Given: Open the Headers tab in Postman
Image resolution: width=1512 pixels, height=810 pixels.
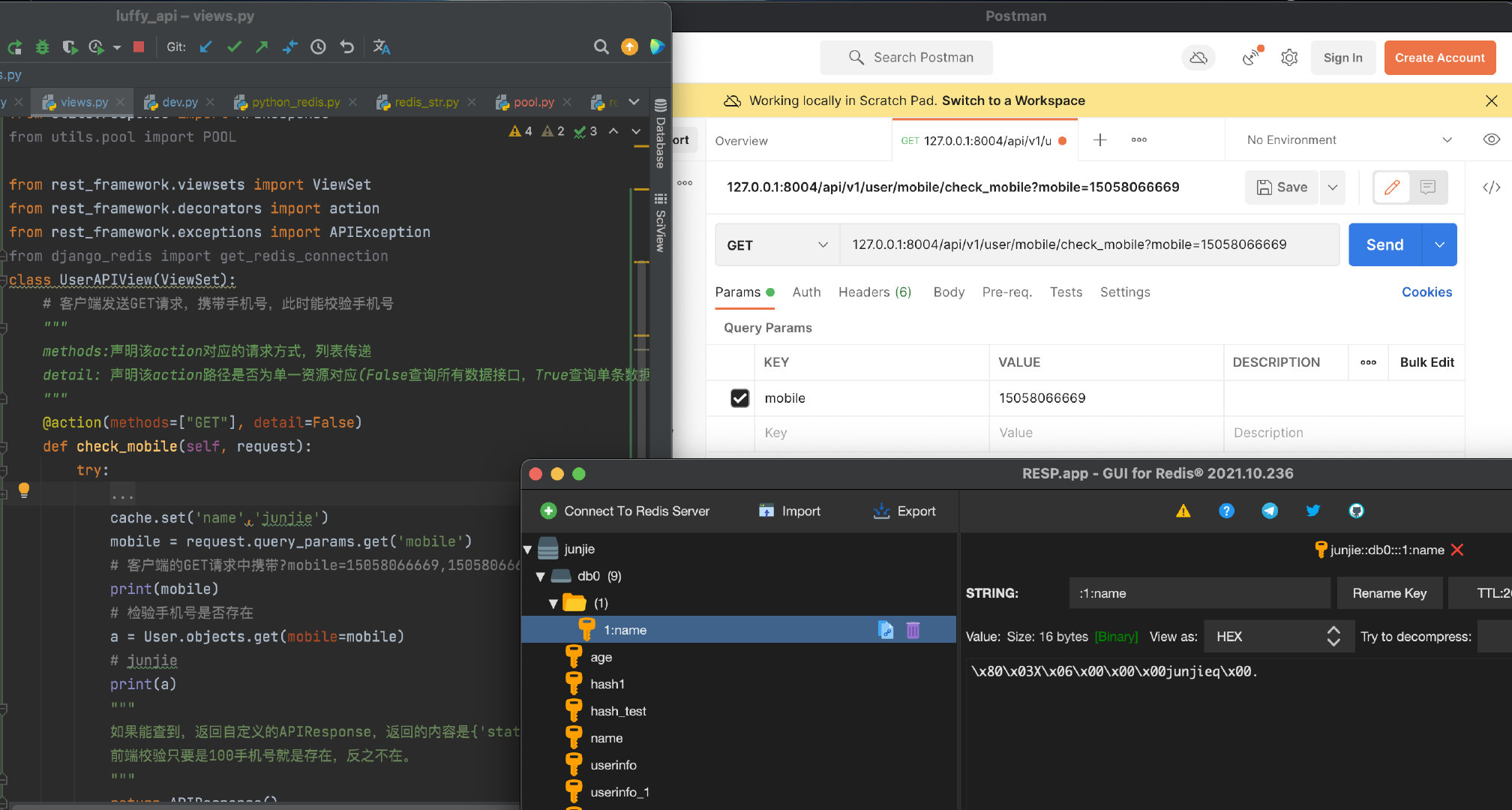Looking at the screenshot, I should tap(874, 292).
